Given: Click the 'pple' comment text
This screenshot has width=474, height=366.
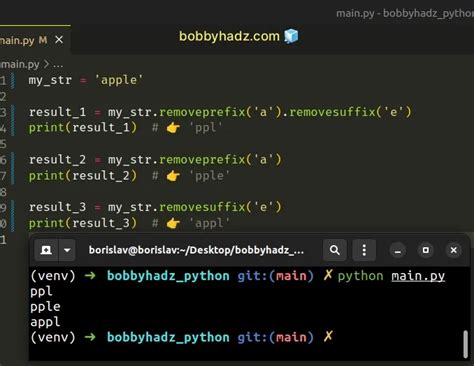Looking at the screenshot, I should [209, 176].
